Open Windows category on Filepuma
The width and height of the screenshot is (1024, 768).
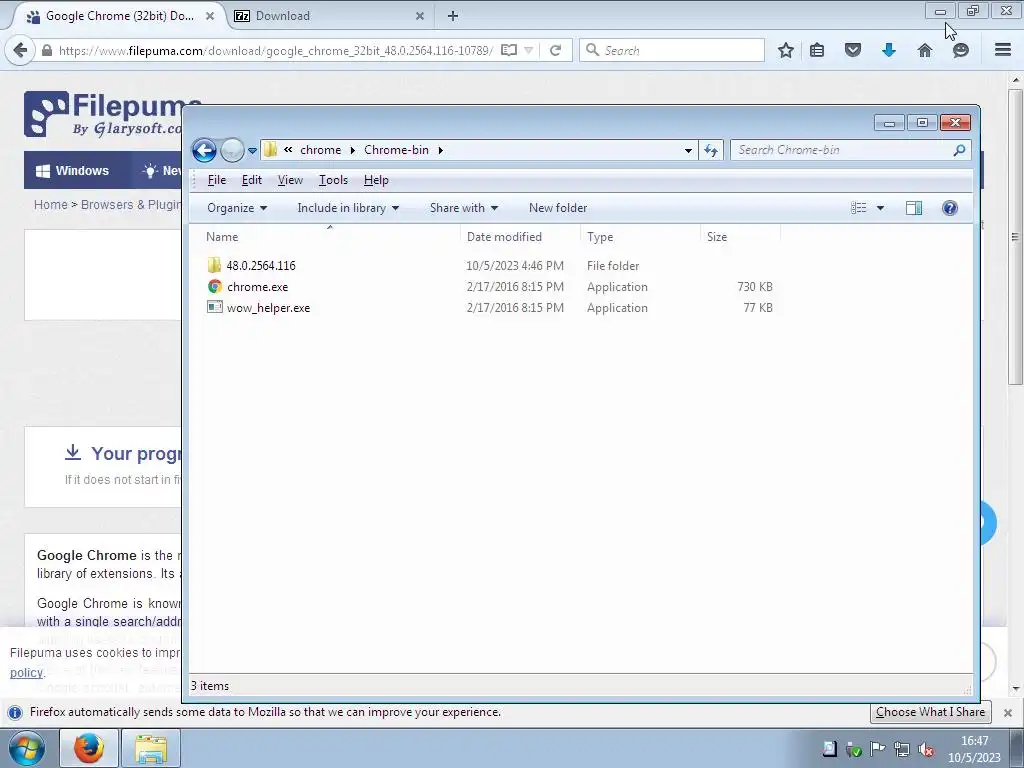tap(72, 170)
